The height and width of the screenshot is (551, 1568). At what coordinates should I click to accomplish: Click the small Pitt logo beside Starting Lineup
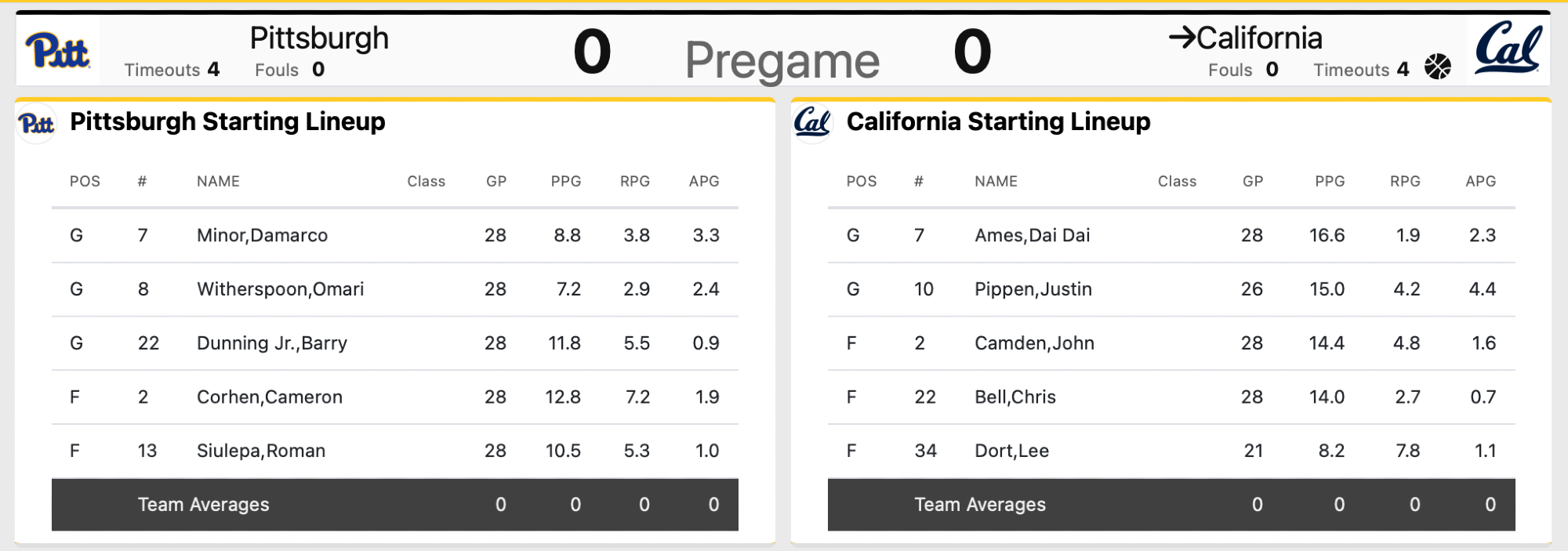[x=36, y=123]
